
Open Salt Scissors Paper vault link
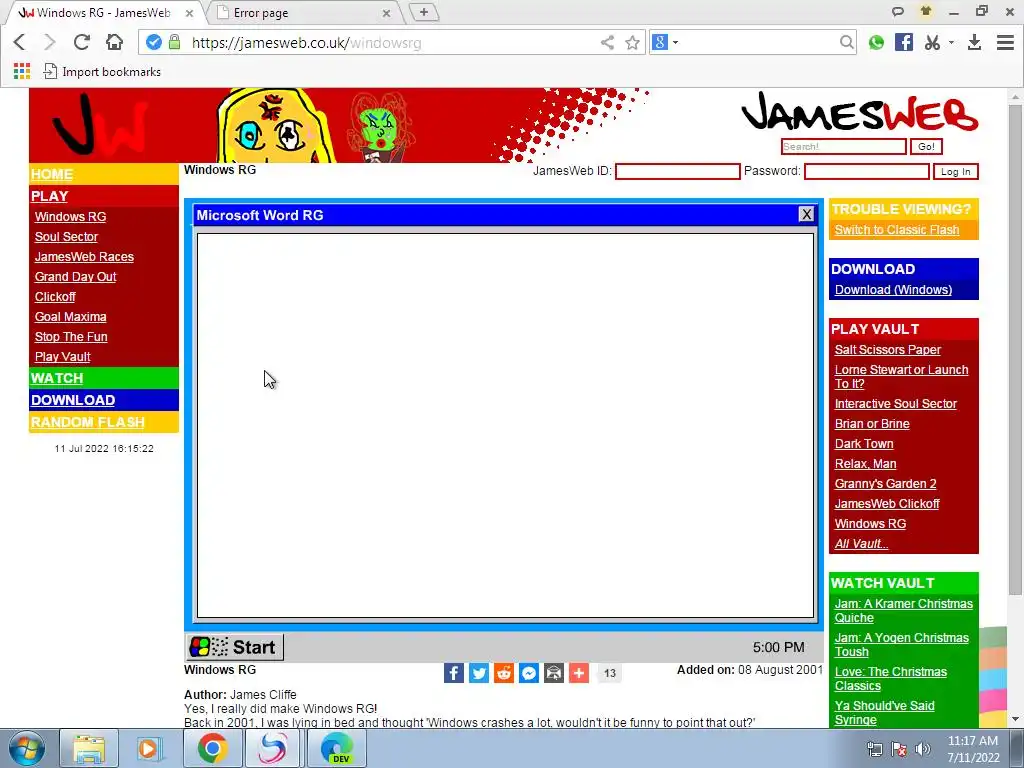coord(888,350)
